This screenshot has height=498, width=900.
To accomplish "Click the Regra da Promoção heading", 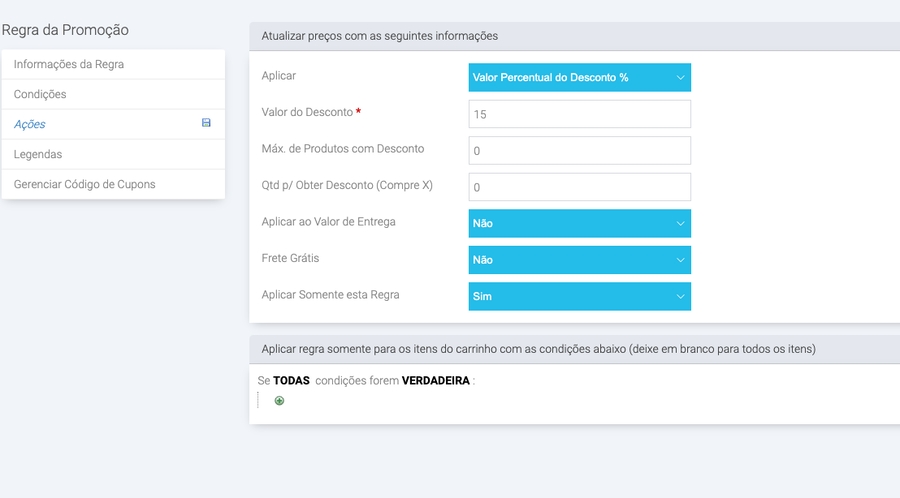I will coord(65,30).
